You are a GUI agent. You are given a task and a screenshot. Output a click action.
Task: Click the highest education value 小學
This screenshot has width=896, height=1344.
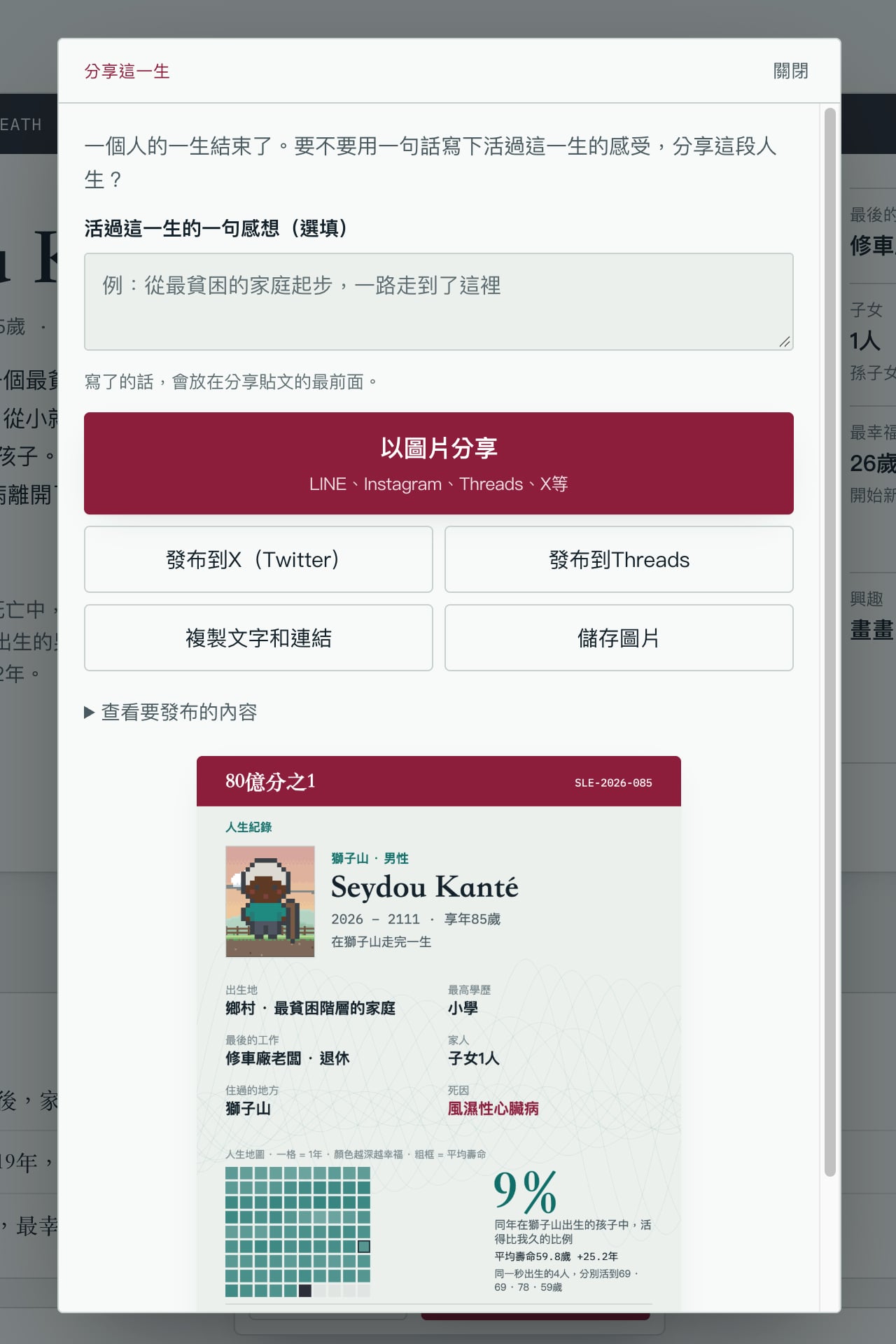coord(463,1007)
